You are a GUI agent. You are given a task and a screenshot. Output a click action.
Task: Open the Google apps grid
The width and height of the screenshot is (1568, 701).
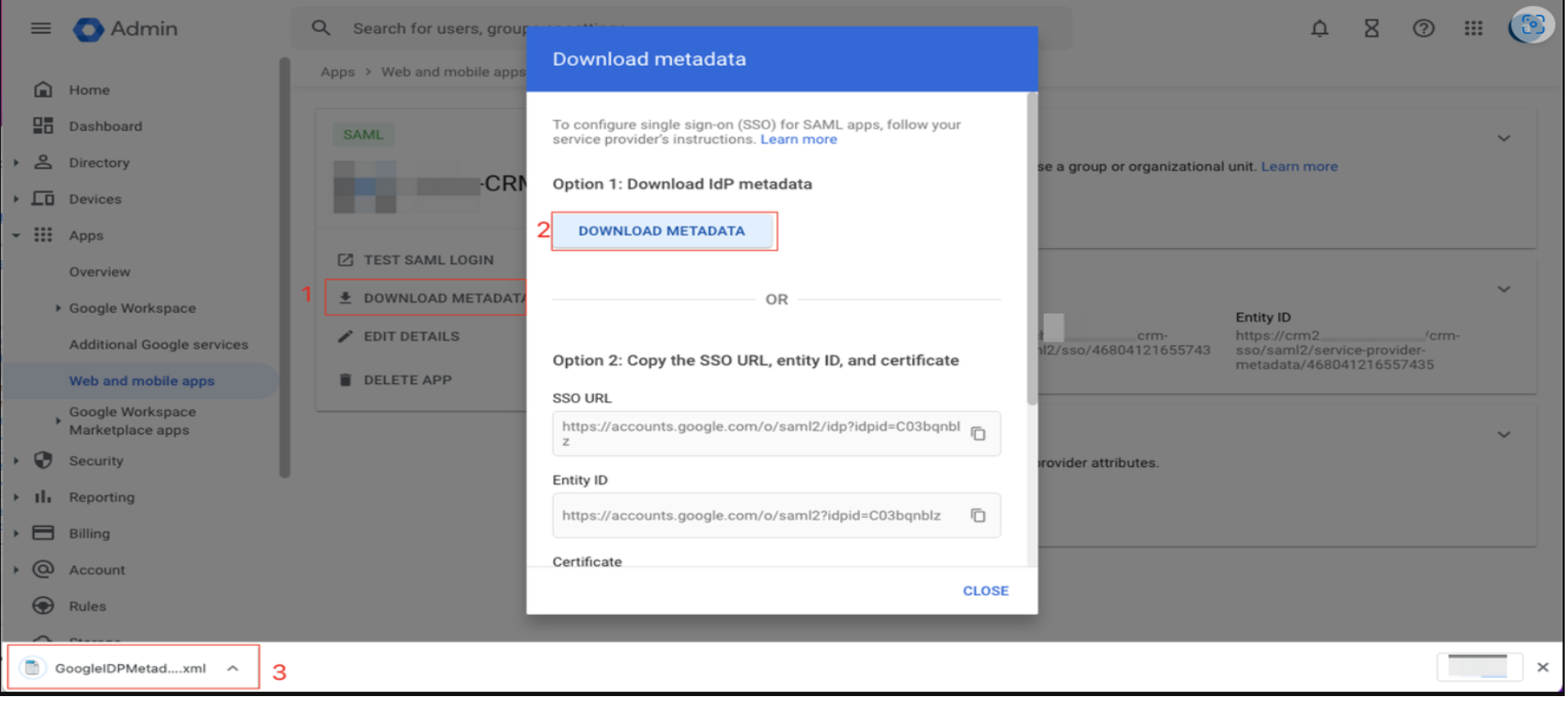tap(1474, 29)
